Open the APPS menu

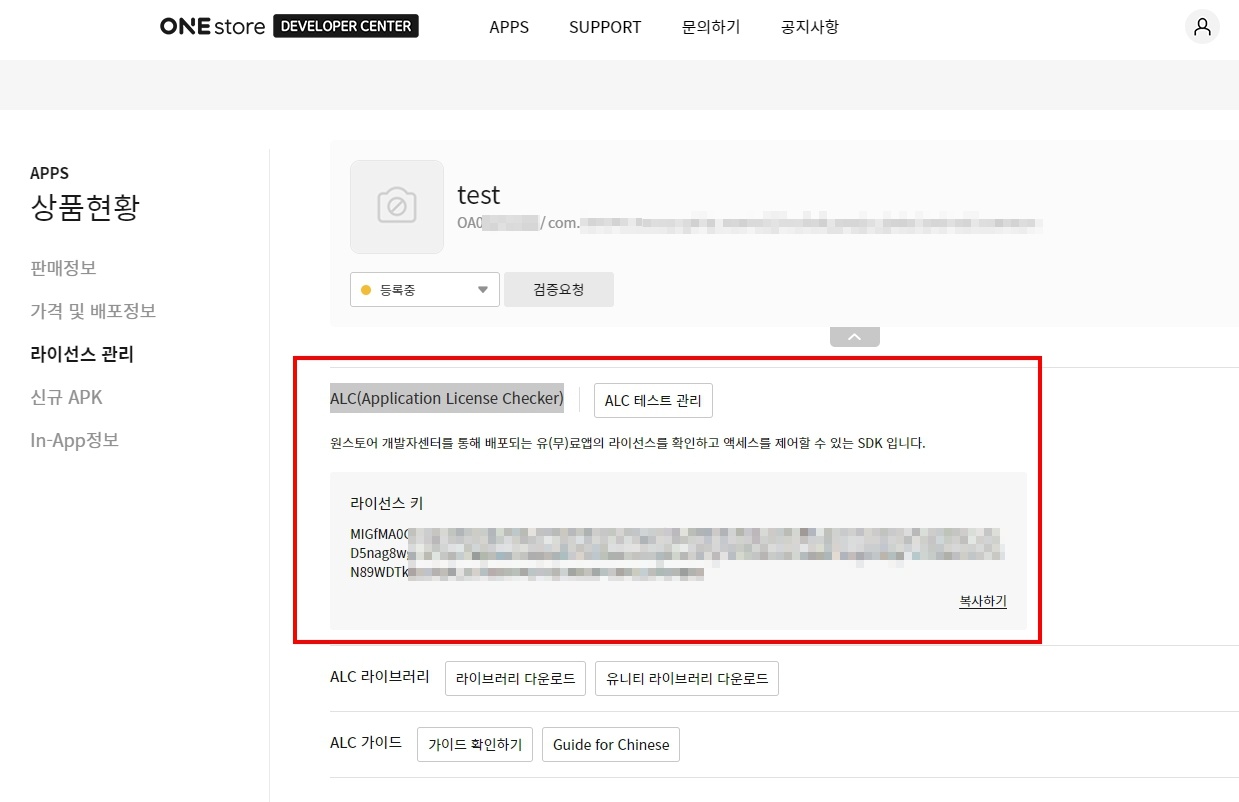click(509, 27)
